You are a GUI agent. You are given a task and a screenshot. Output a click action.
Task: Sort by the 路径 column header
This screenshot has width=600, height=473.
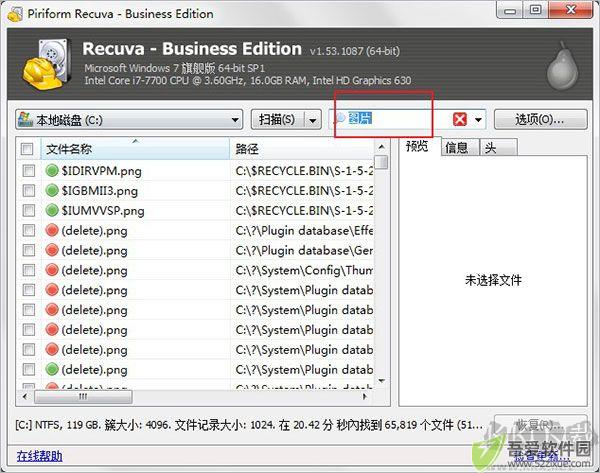pyautogui.click(x=302, y=149)
